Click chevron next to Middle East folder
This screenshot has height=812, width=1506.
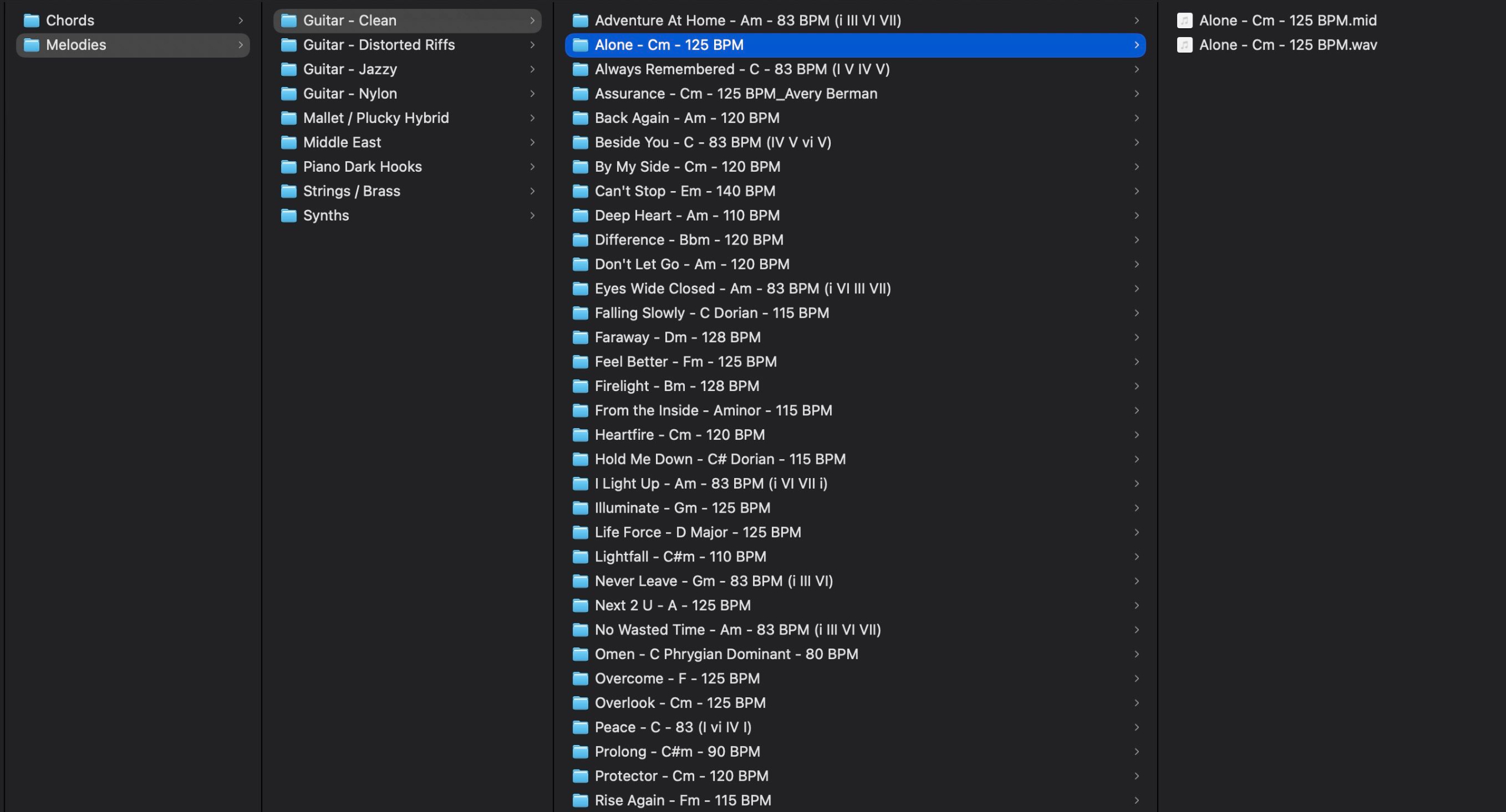point(532,142)
